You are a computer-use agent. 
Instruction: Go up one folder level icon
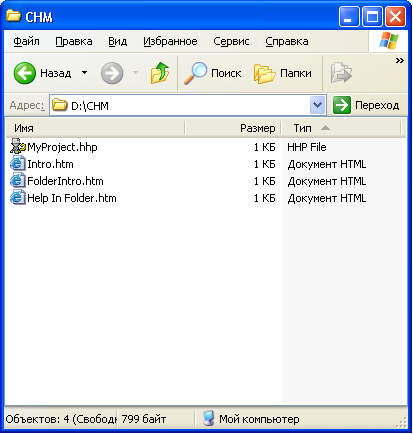click(x=160, y=73)
